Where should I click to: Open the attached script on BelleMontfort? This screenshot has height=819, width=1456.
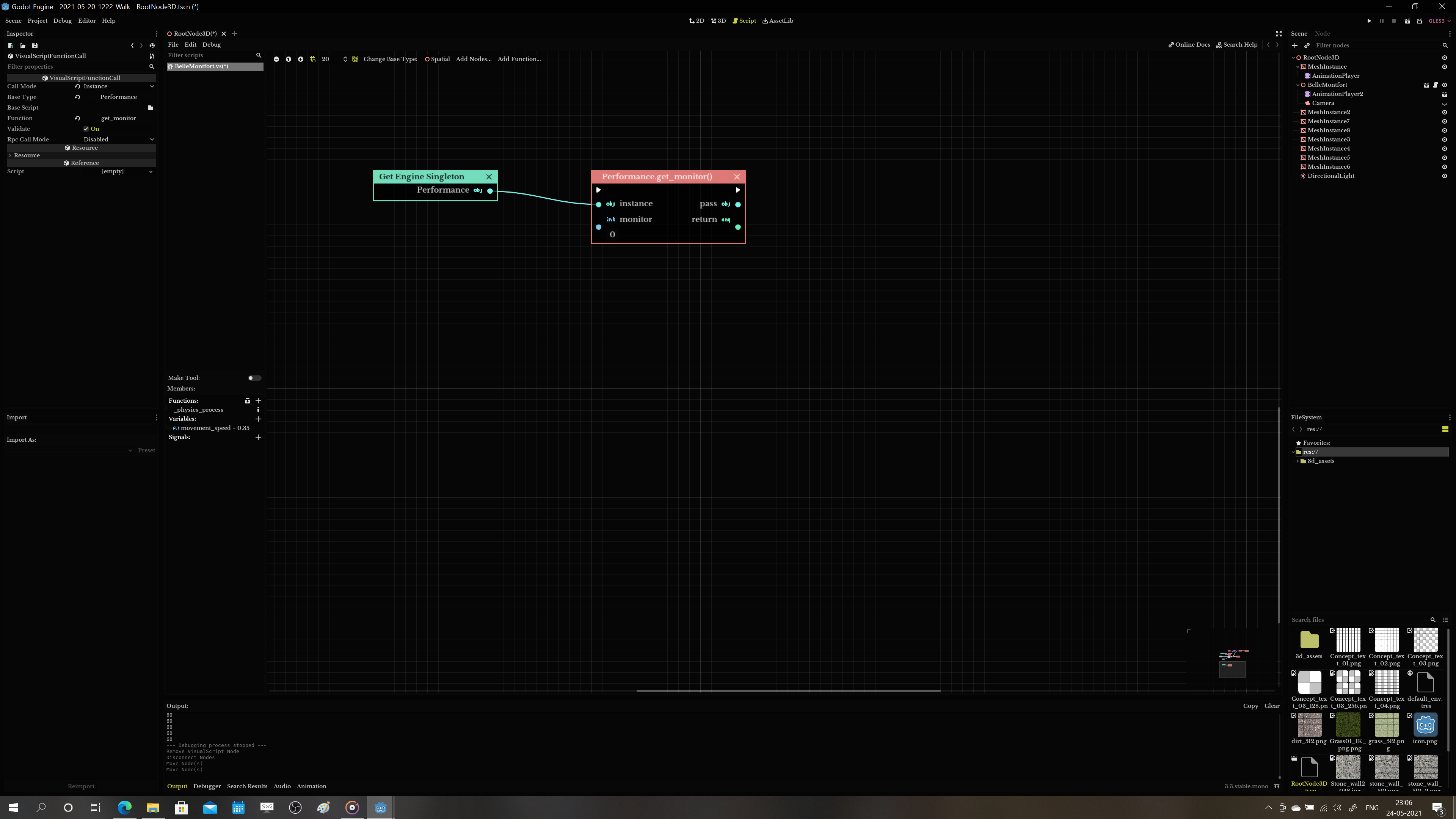[x=1436, y=85]
